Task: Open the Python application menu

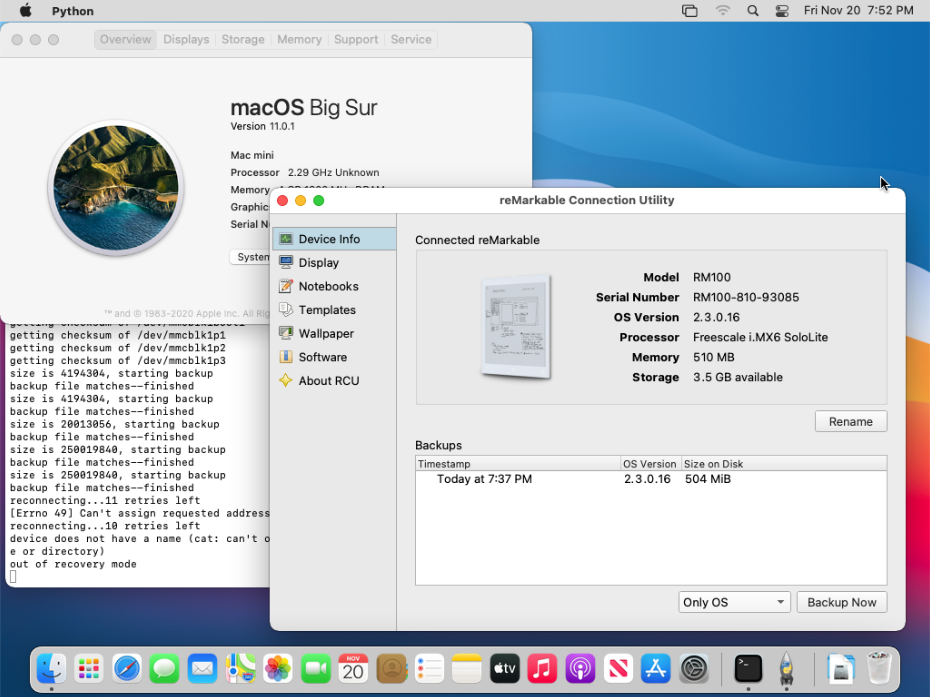Action: coord(72,11)
